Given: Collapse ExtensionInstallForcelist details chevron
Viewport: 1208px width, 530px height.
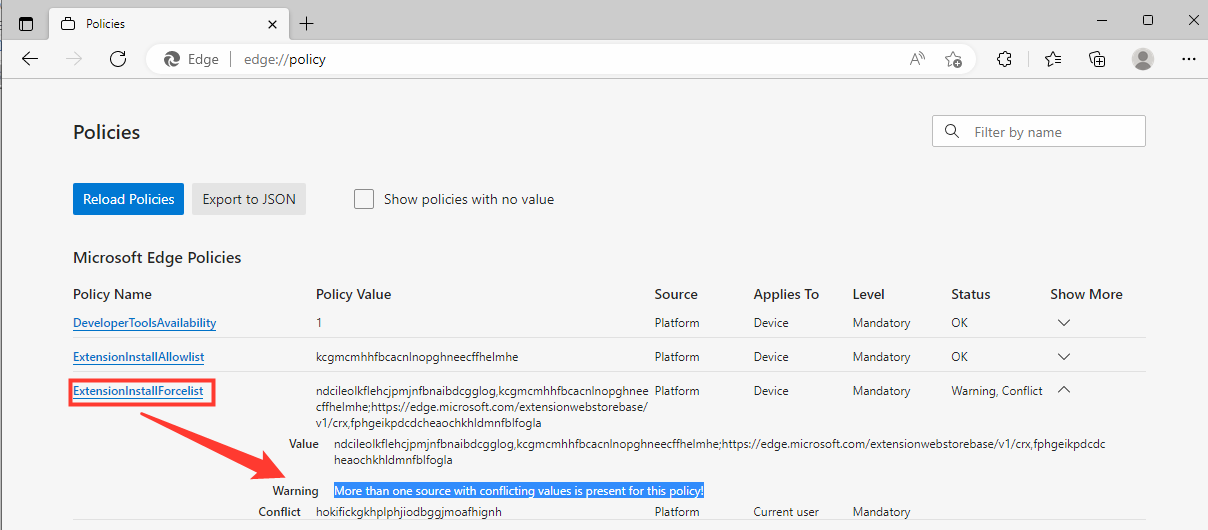Looking at the screenshot, I should [1064, 391].
